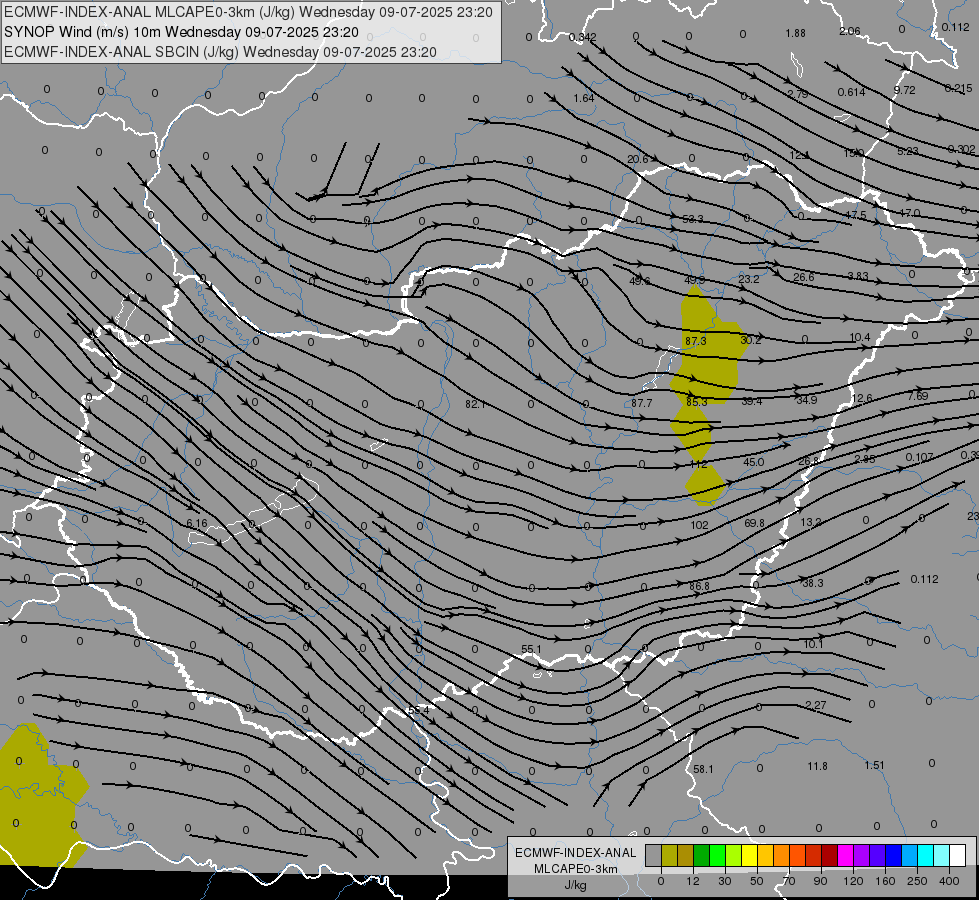
Task: Select map value '69.8'
Action: click(x=754, y=523)
